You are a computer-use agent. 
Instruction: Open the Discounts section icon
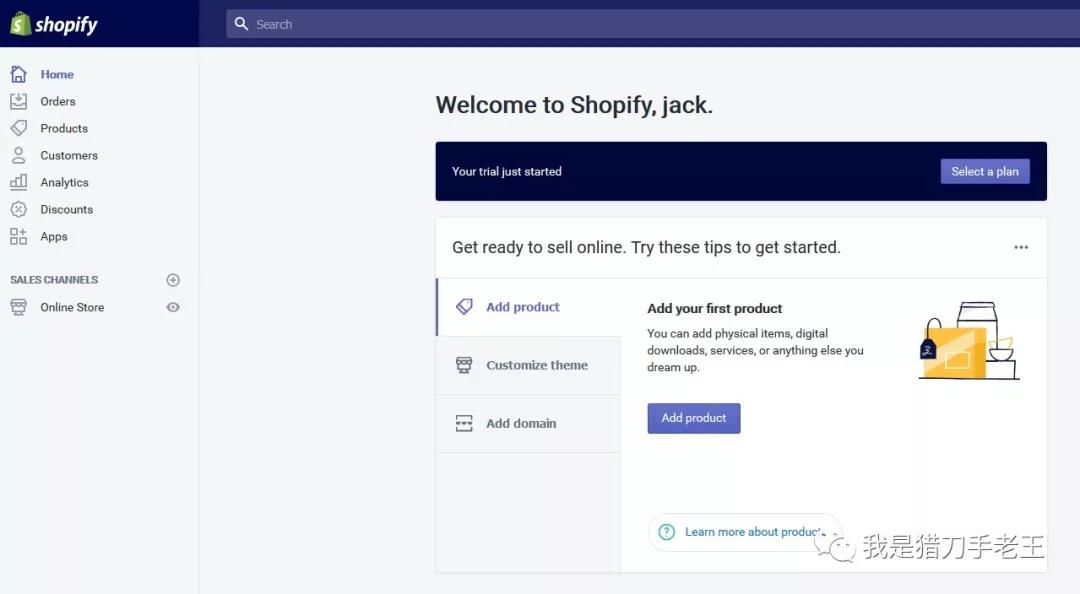(x=20, y=209)
